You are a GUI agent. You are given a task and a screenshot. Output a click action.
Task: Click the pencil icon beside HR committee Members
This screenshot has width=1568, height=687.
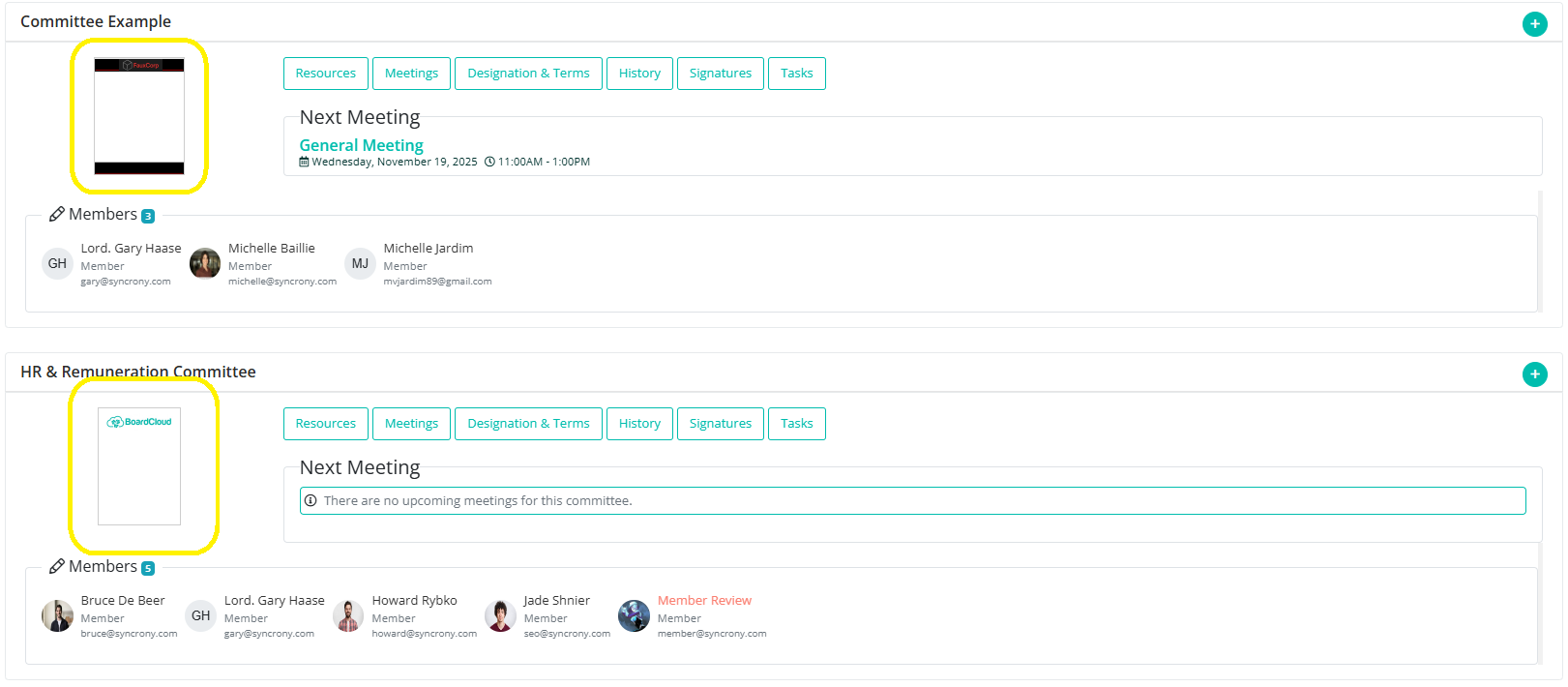tap(57, 567)
